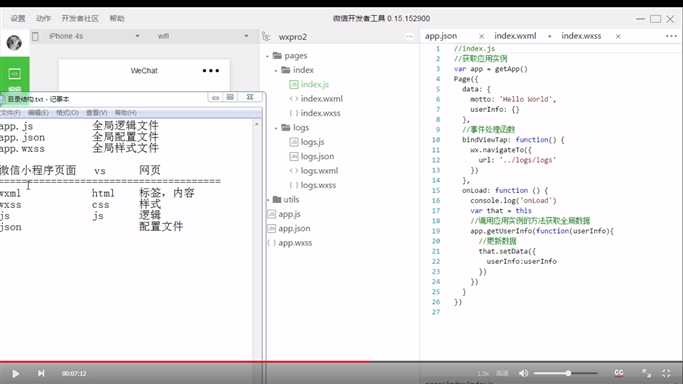The width and height of the screenshot is (683, 384).
Task: Collapse the index folder
Action: click(x=276, y=70)
